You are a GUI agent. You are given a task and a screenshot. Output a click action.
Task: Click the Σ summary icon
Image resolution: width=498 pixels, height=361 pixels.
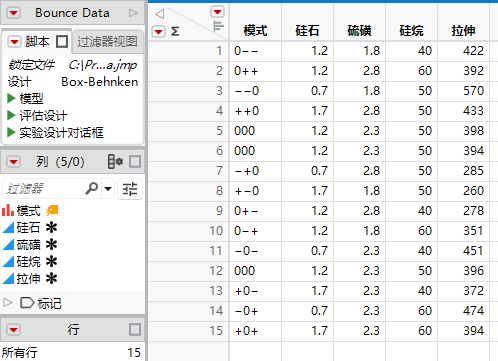[x=175, y=32]
